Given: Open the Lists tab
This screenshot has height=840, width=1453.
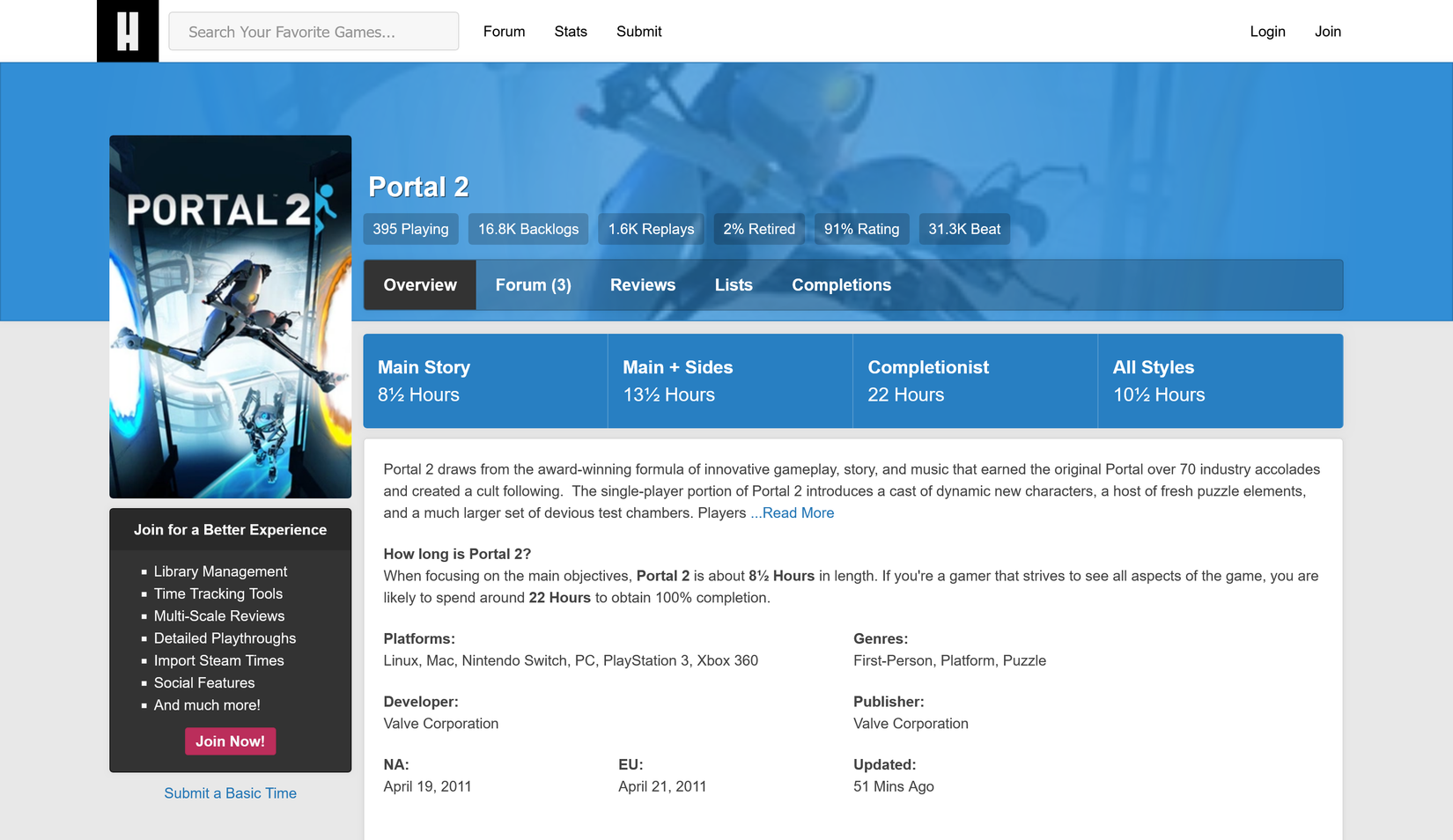Looking at the screenshot, I should pos(734,284).
